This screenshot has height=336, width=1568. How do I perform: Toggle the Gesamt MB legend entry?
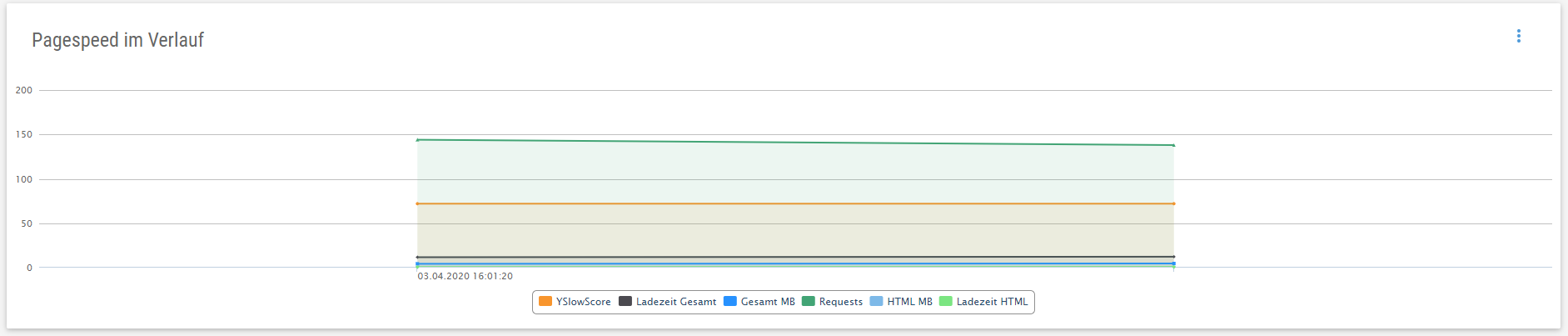pyautogui.click(x=759, y=302)
